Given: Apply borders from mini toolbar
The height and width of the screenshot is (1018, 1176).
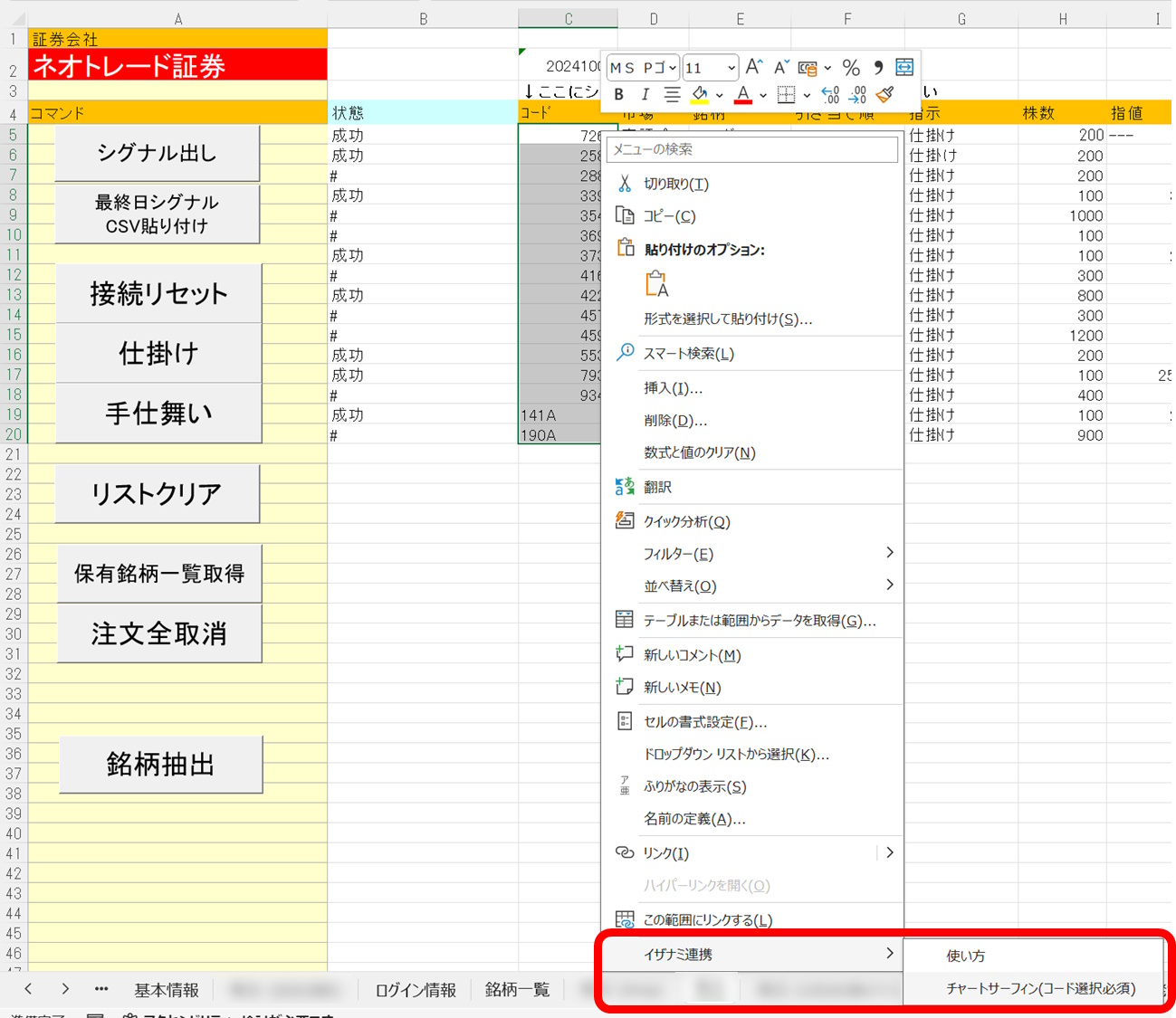Looking at the screenshot, I should click(x=786, y=94).
